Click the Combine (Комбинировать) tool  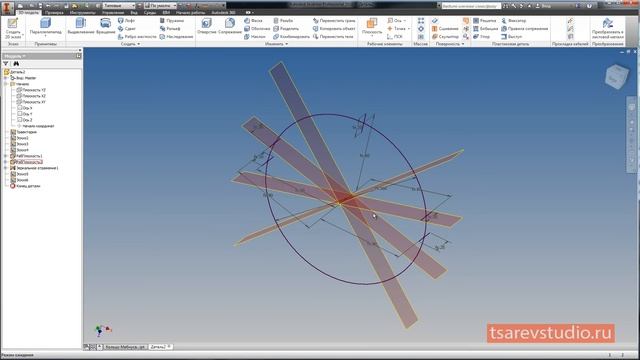click(291, 36)
